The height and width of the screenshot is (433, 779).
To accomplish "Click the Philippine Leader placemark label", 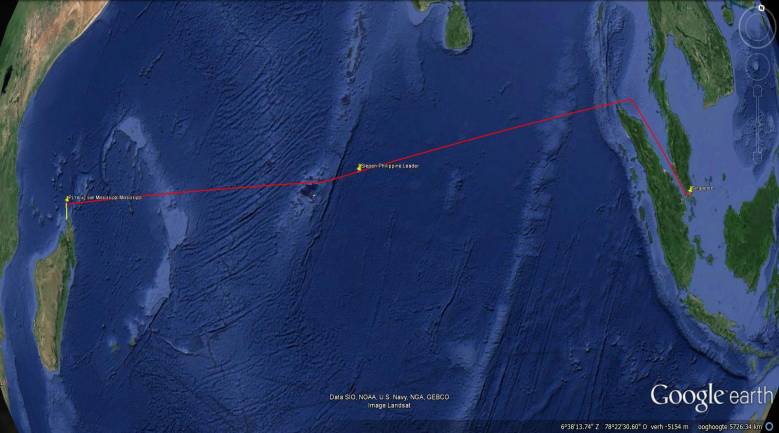I will 390,166.
